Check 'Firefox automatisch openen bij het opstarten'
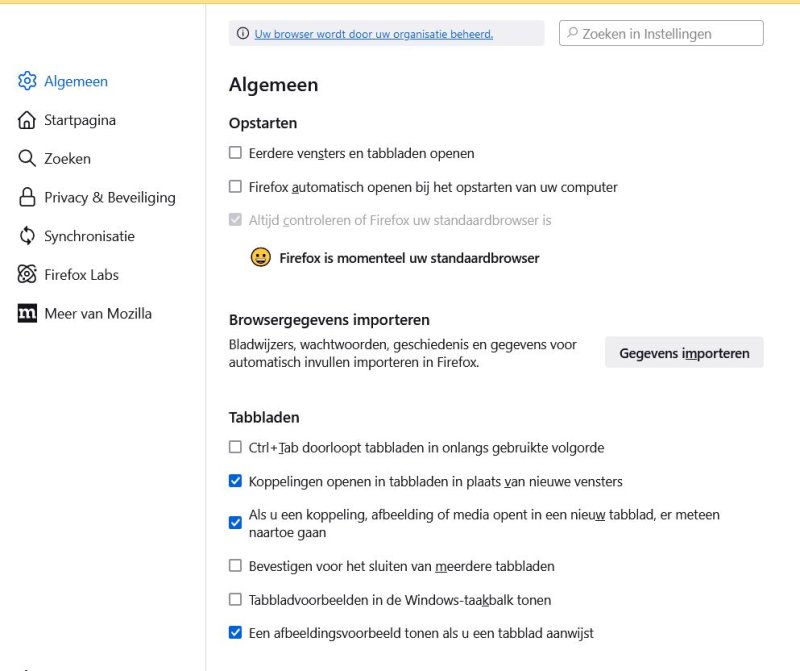Viewport: 800px width, 671px height. coord(235,186)
